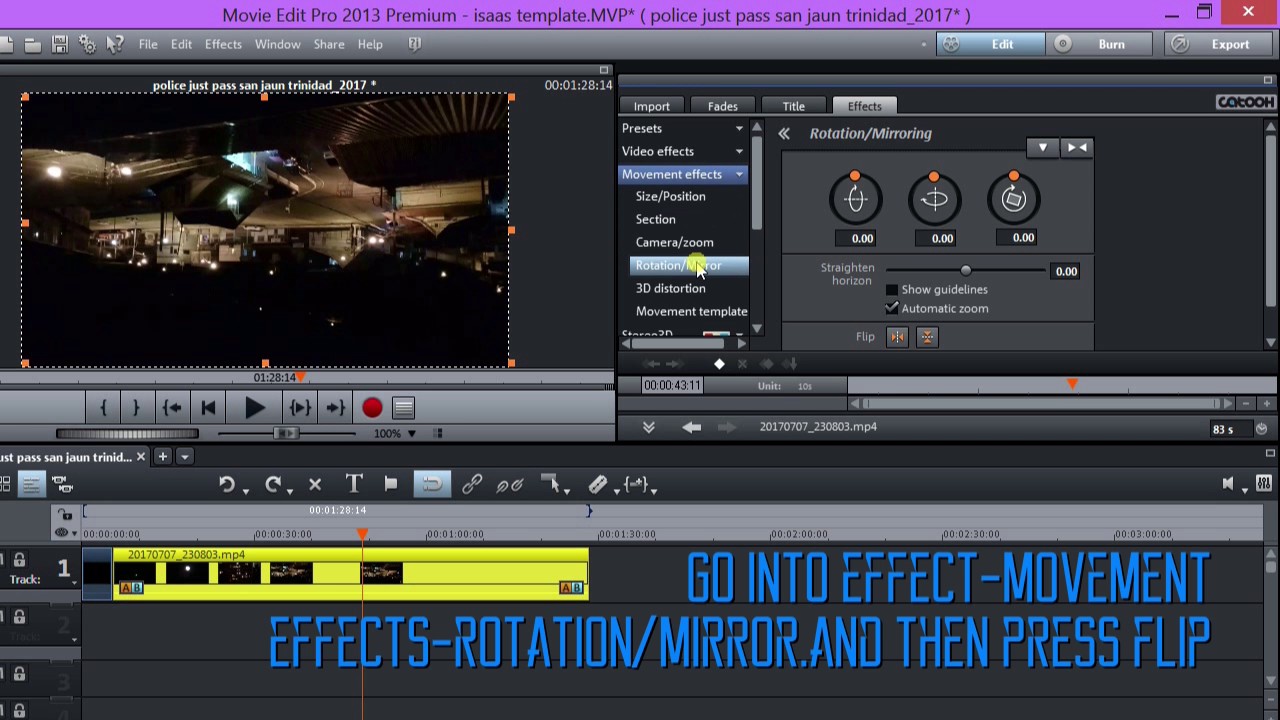Start recording with the red button
The width and height of the screenshot is (1280, 720).
coord(372,408)
